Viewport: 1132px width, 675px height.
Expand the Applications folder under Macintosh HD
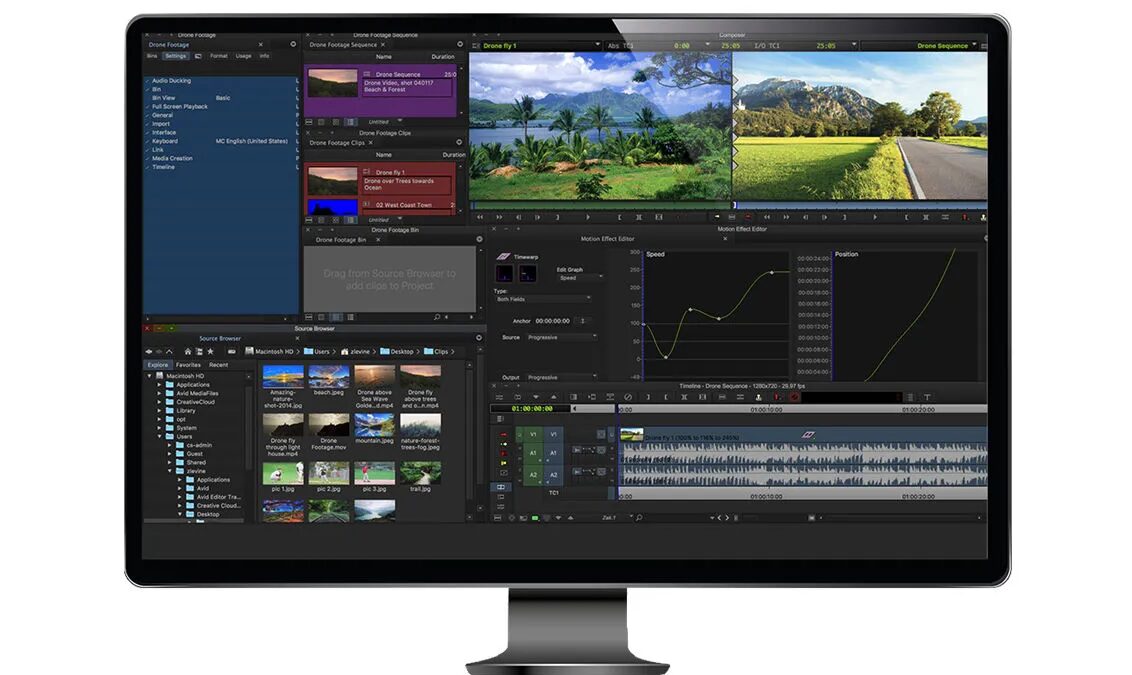[159, 385]
